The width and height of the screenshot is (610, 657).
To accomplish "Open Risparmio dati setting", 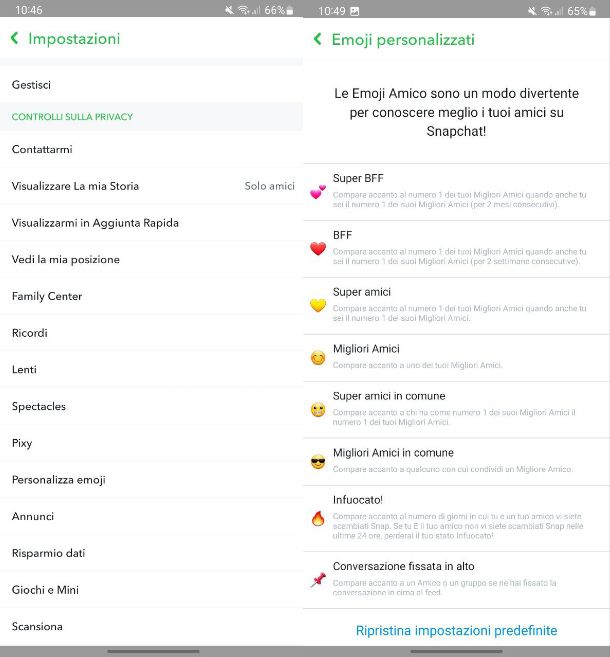I will (x=151, y=553).
